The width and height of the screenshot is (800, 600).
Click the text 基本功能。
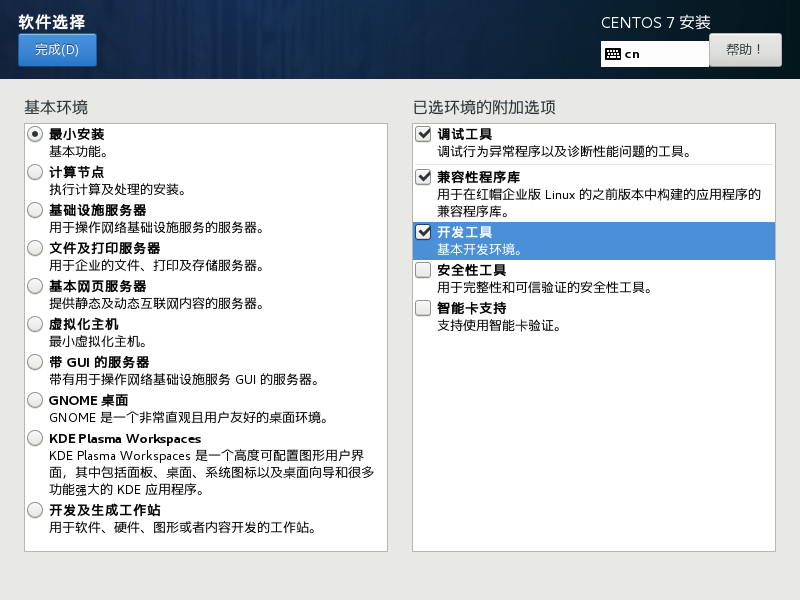point(78,152)
